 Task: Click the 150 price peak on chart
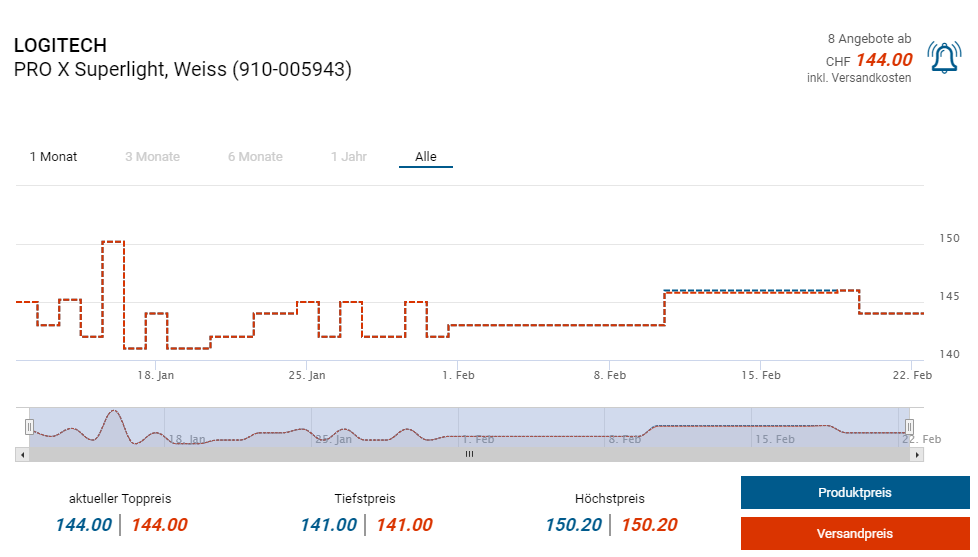point(113,242)
